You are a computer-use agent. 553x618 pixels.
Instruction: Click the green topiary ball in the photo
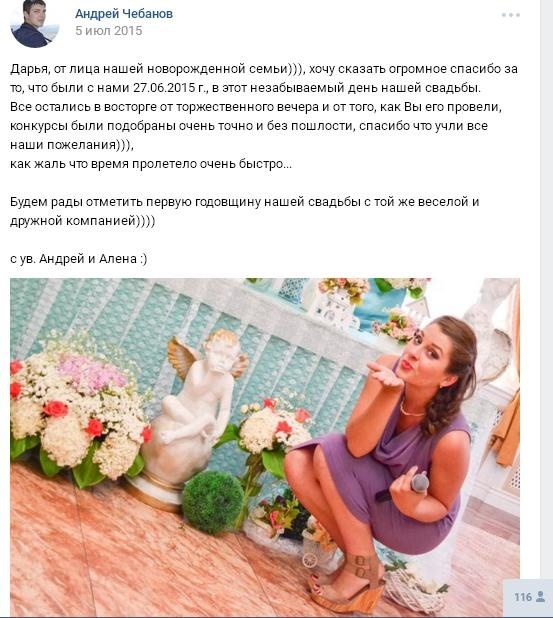(x=213, y=503)
